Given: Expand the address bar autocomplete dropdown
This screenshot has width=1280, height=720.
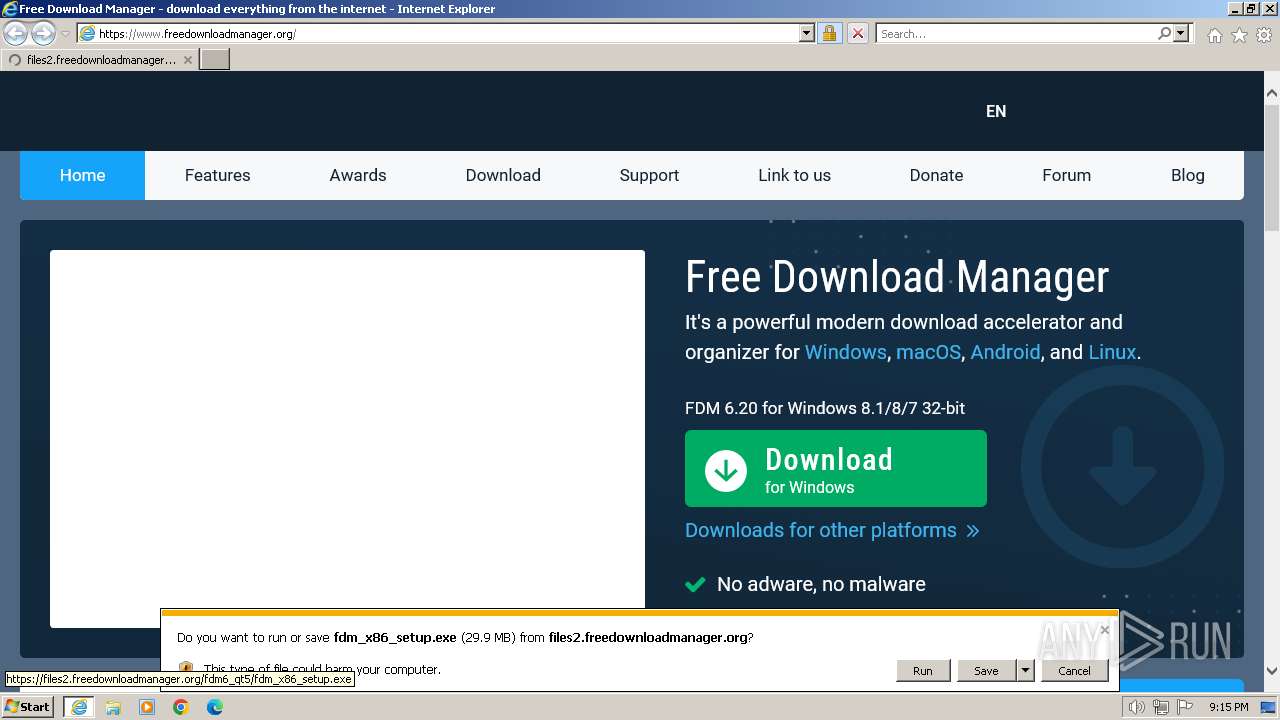Looking at the screenshot, I should pyautogui.click(x=807, y=33).
